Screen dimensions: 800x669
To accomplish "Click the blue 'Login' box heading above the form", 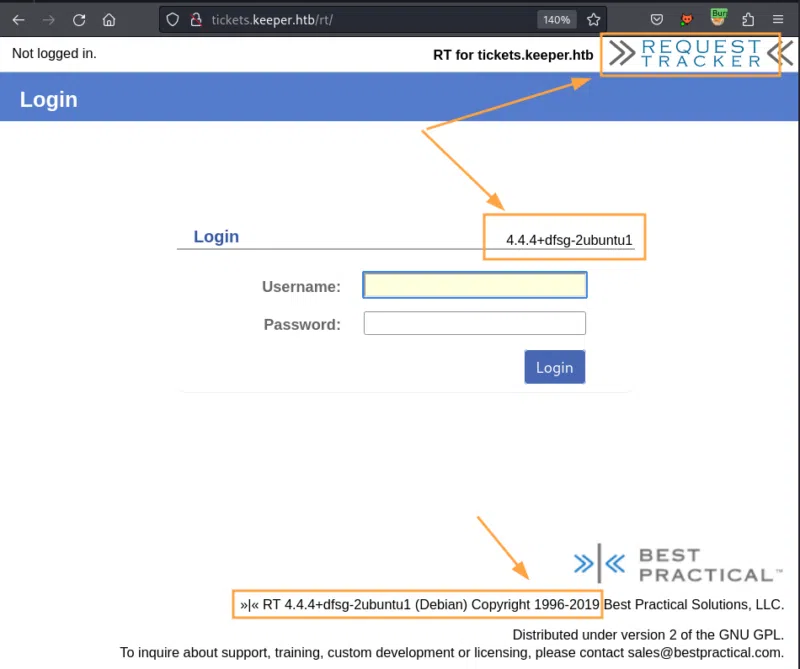I will pyautogui.click(x=216, y=236).
